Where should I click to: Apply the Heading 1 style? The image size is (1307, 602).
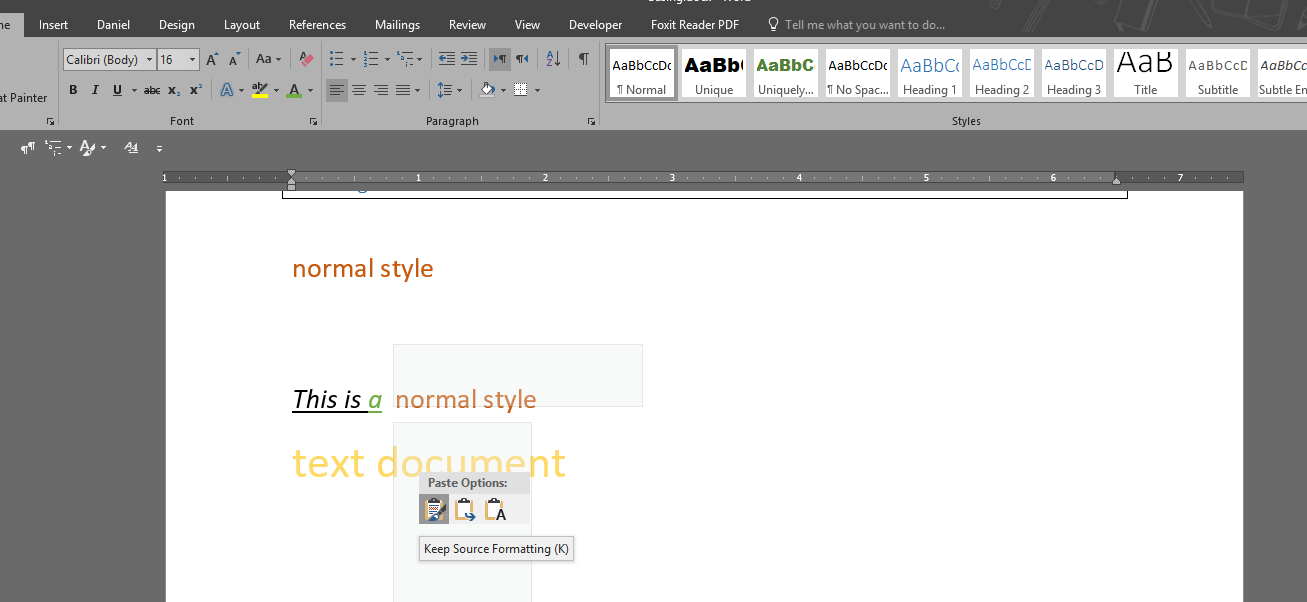(929, 74)
